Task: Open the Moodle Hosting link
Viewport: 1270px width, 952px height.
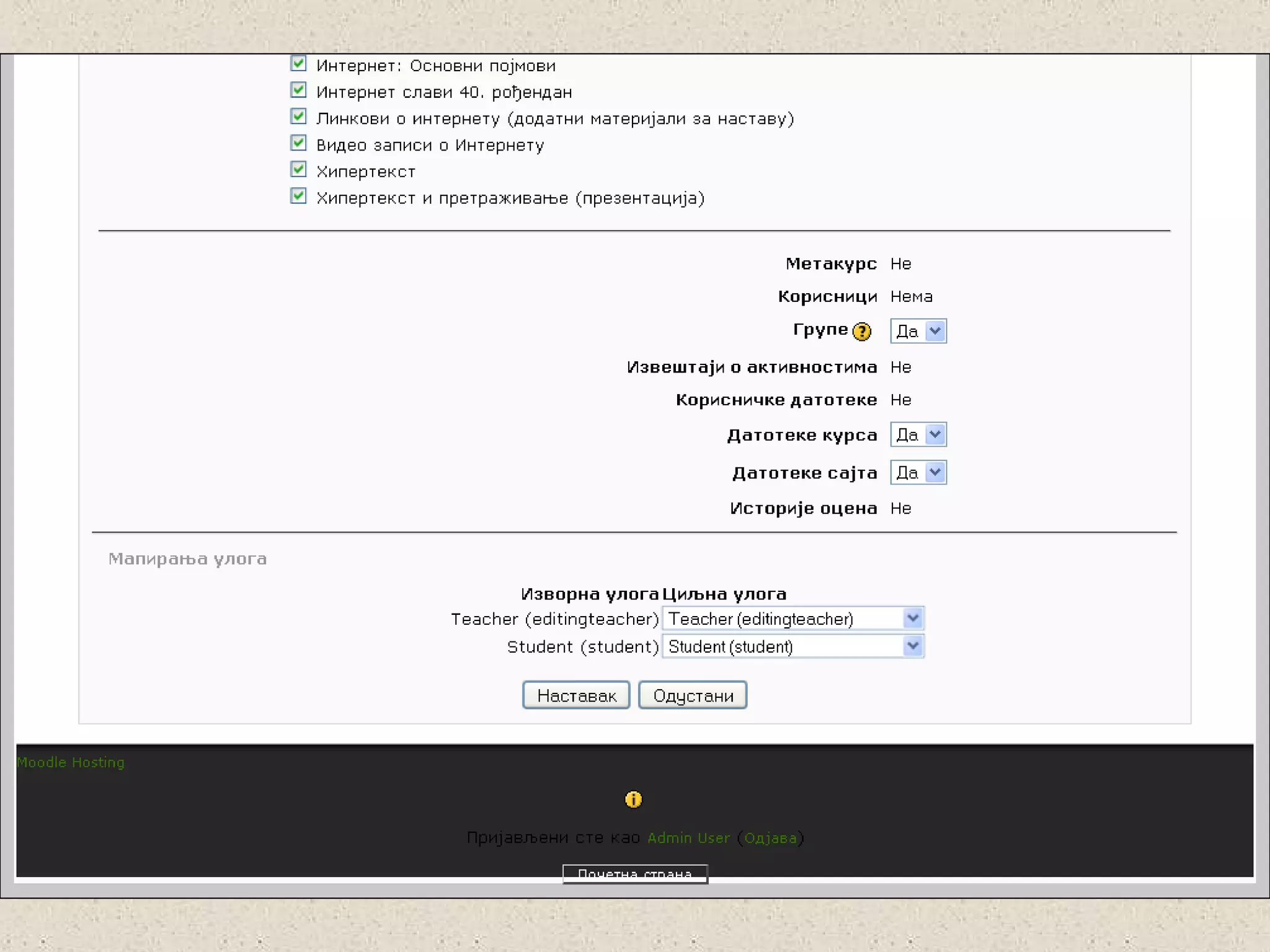Action: point(71,762)
